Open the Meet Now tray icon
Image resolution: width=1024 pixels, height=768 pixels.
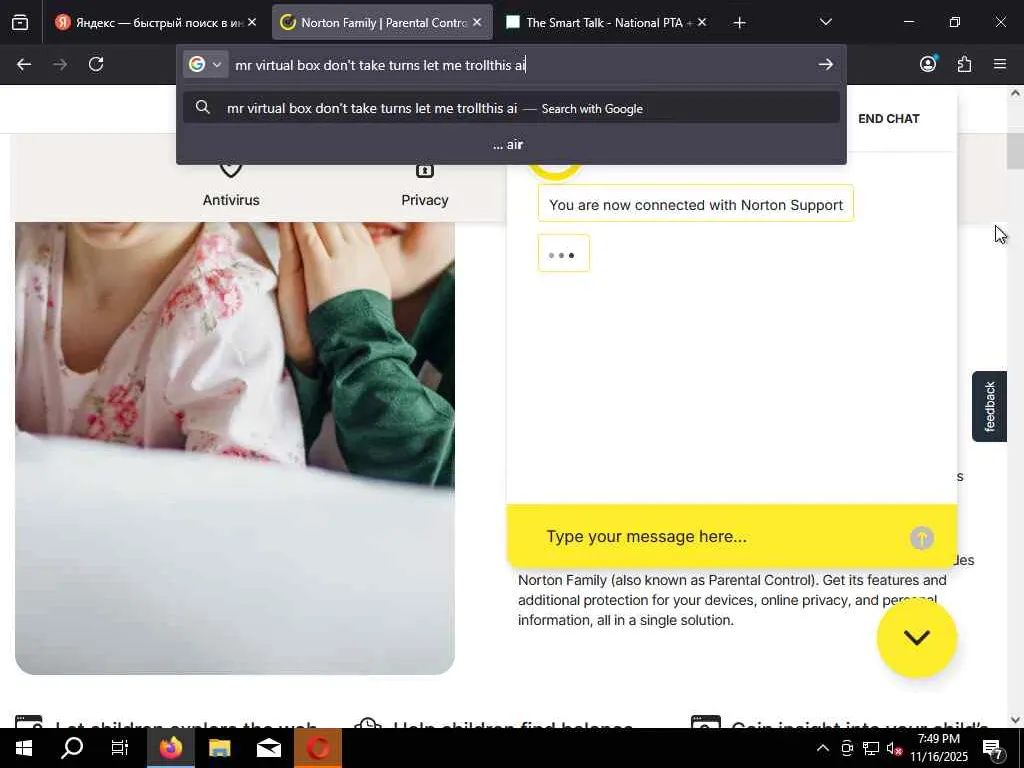(x=847, y=748)
